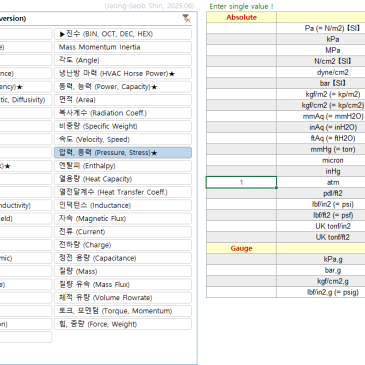
Task: Choose Mass Momentum Inertia category
Action: point(123,47)
